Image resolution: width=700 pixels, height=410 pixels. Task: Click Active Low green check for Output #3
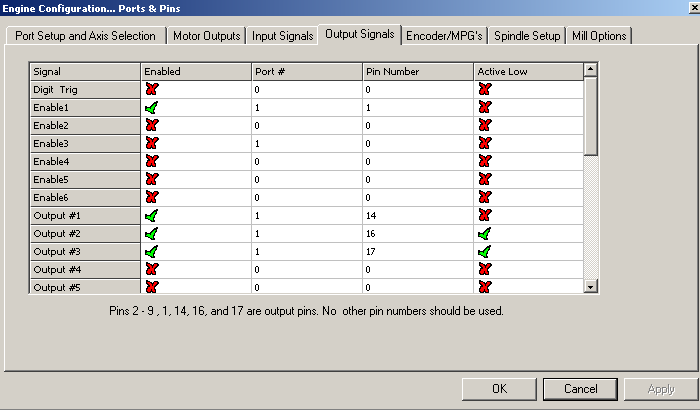pyautogui.click(x=485, y=251)
